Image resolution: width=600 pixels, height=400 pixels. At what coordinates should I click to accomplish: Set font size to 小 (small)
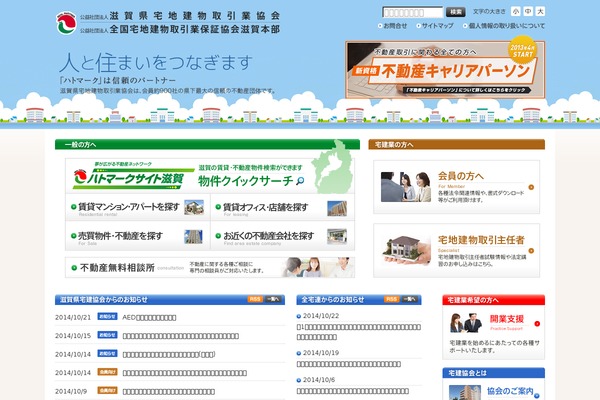point(516,11)
